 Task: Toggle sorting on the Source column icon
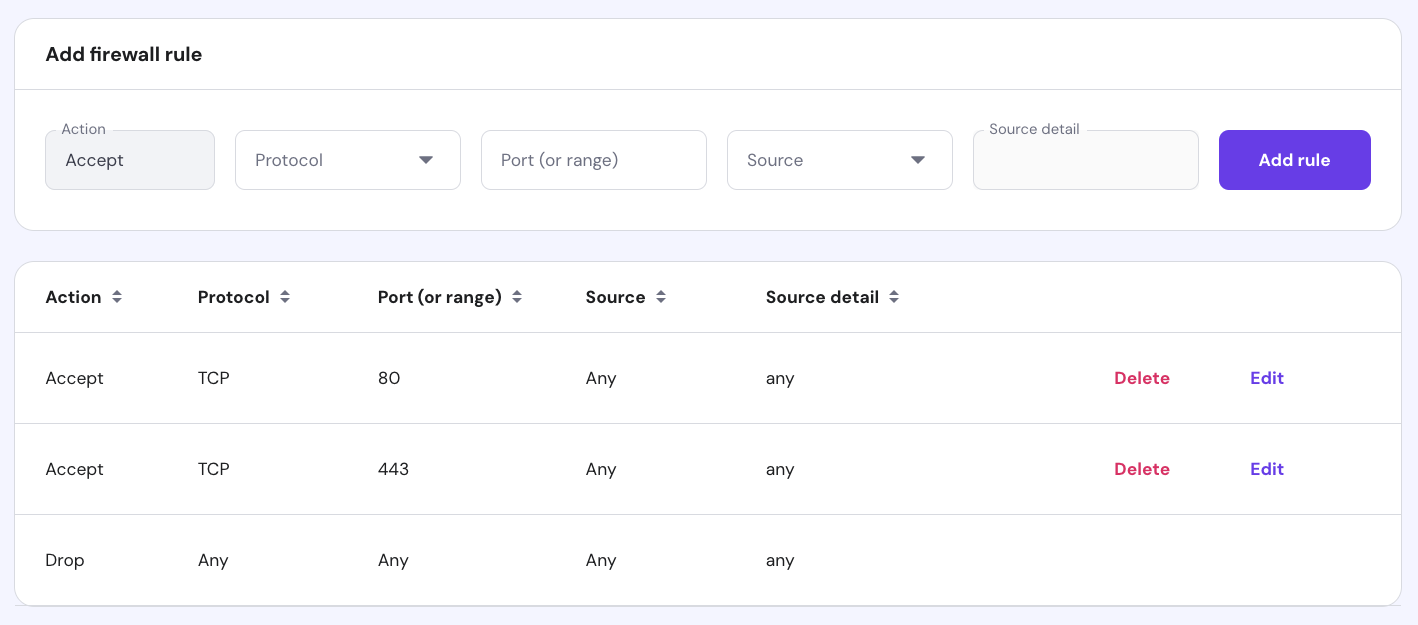point(661,297)
